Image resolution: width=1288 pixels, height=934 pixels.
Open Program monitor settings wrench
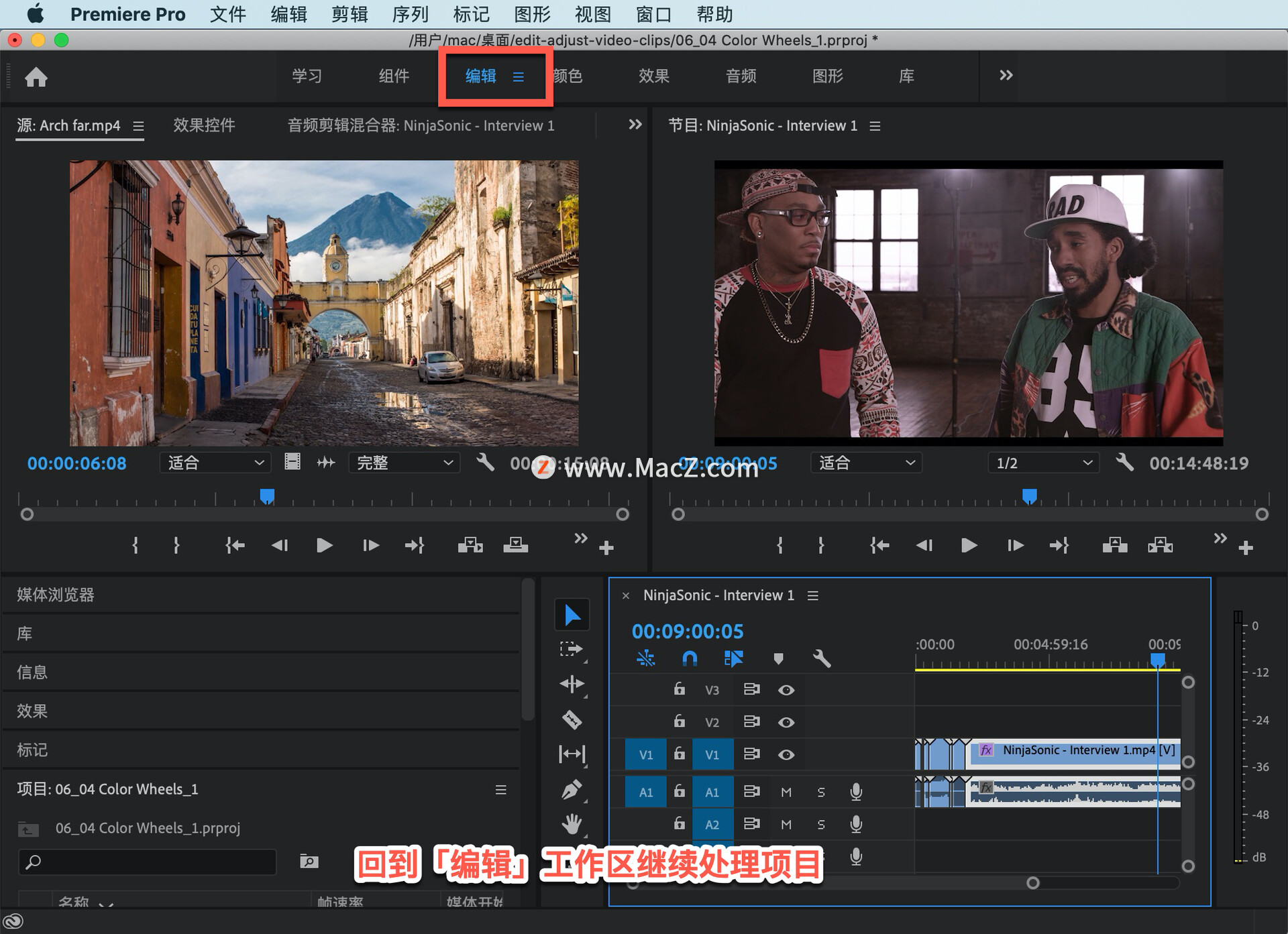pos(1125,463)
